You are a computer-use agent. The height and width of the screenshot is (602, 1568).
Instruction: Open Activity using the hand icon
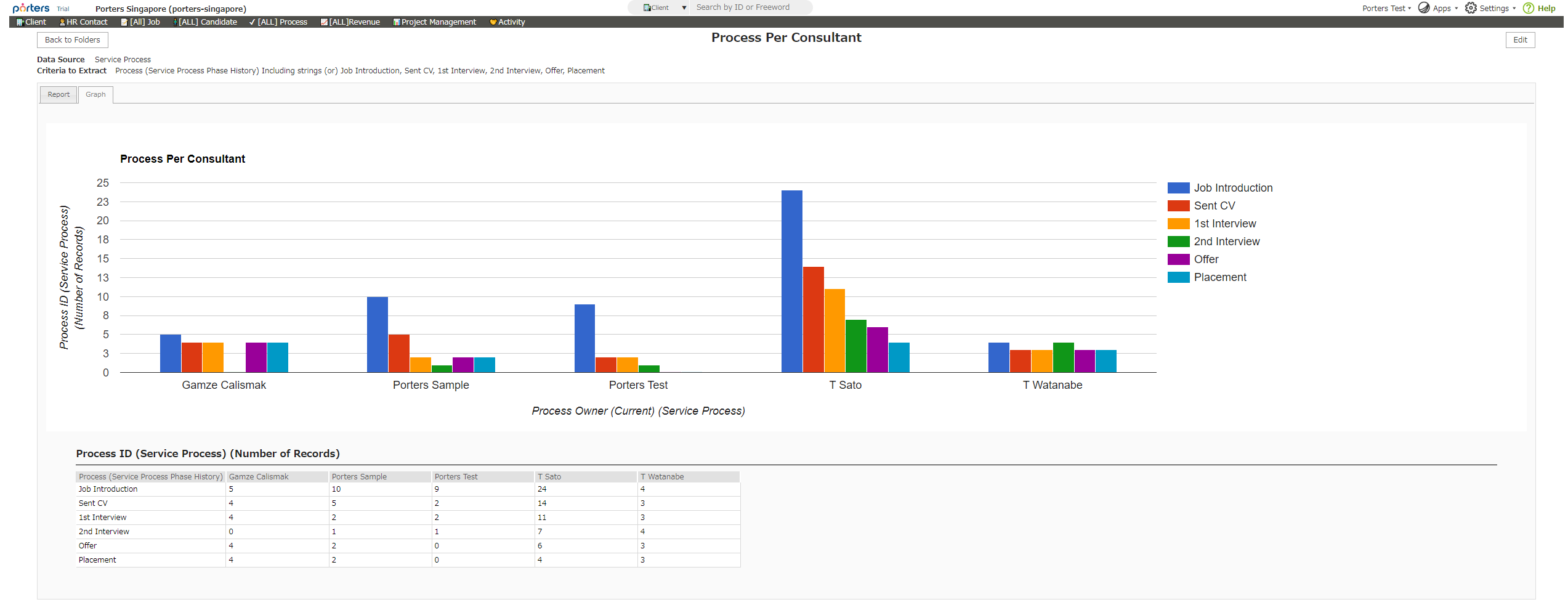[x=493, y=22]
